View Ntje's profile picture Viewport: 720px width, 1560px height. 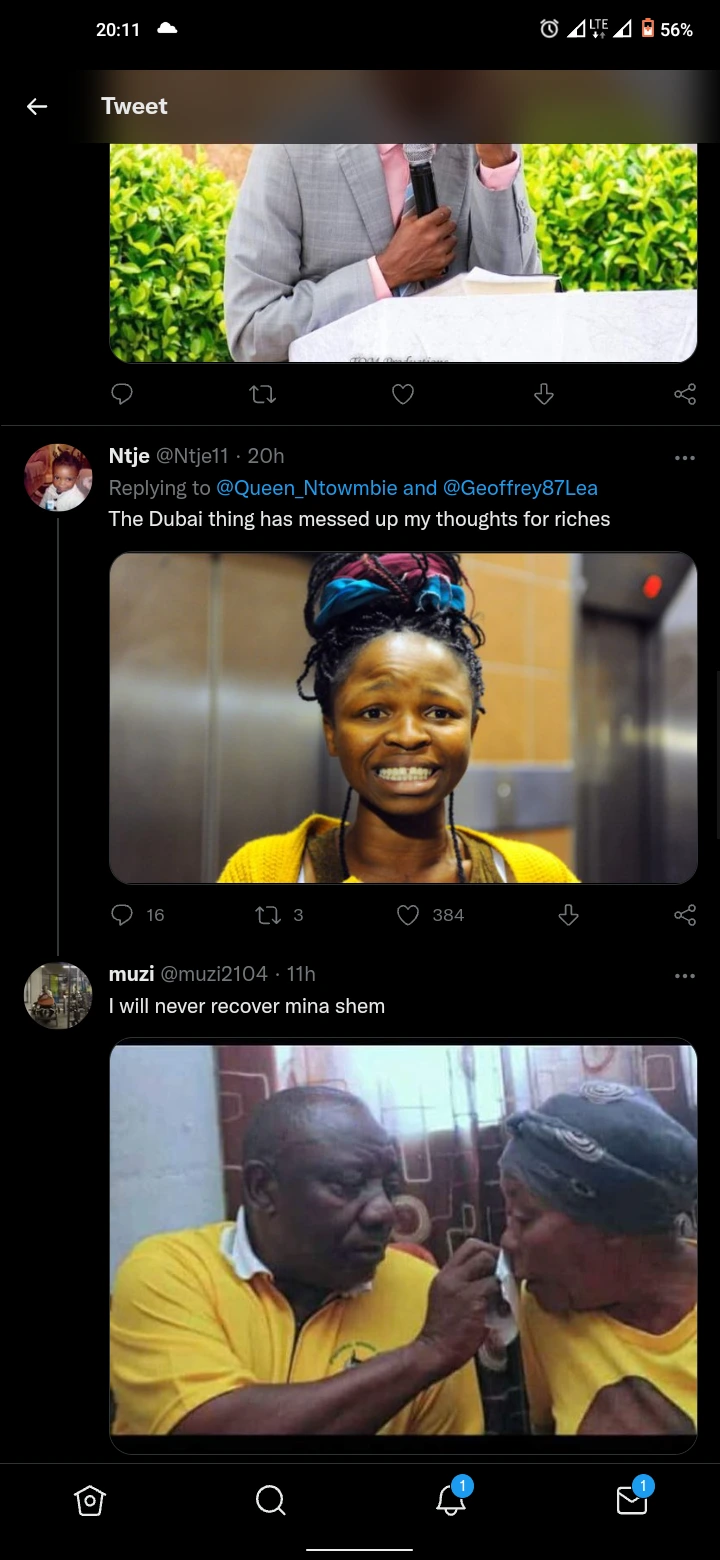tap(58, 478)
